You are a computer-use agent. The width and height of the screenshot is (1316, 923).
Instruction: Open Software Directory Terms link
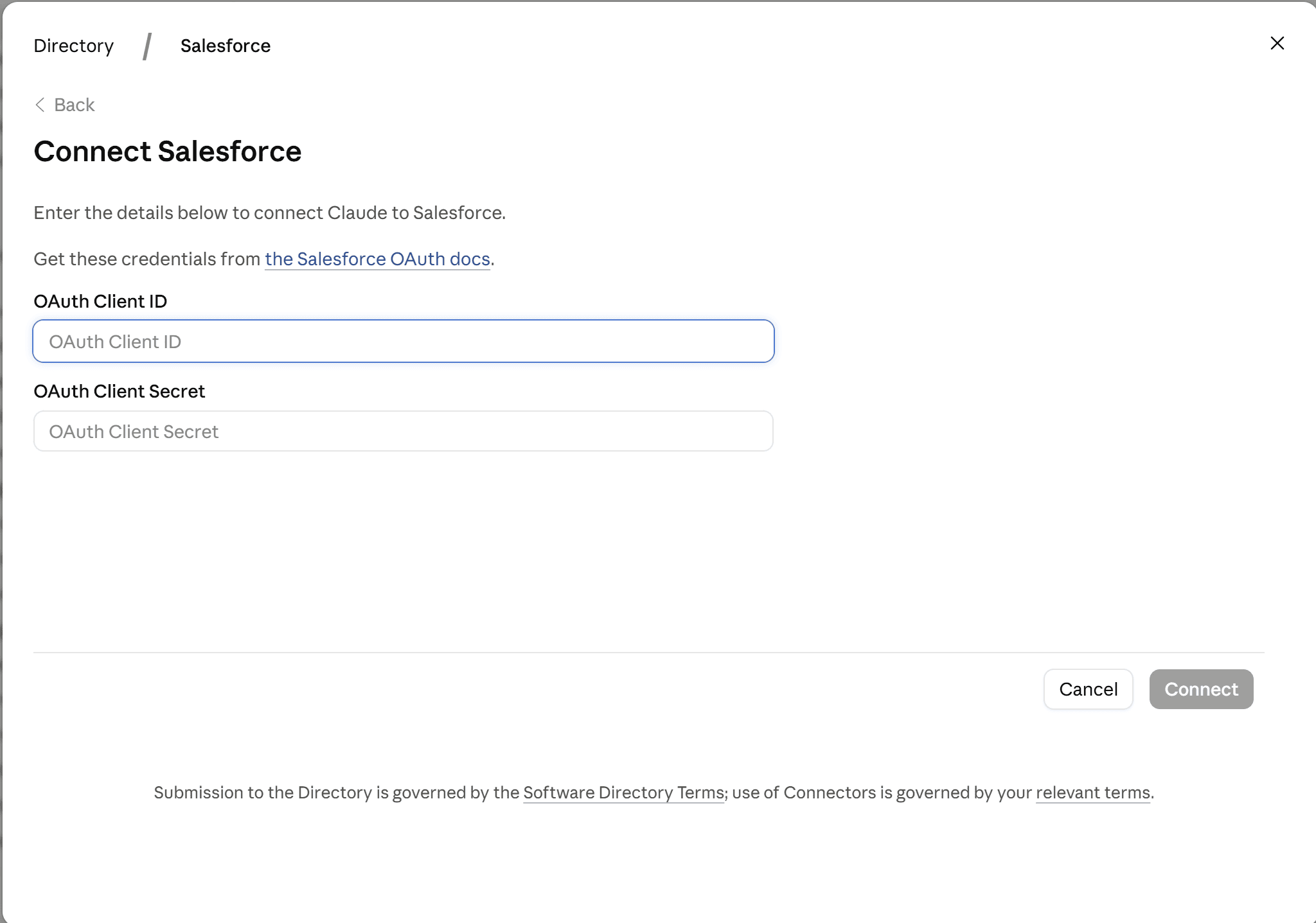coord(624,793)
